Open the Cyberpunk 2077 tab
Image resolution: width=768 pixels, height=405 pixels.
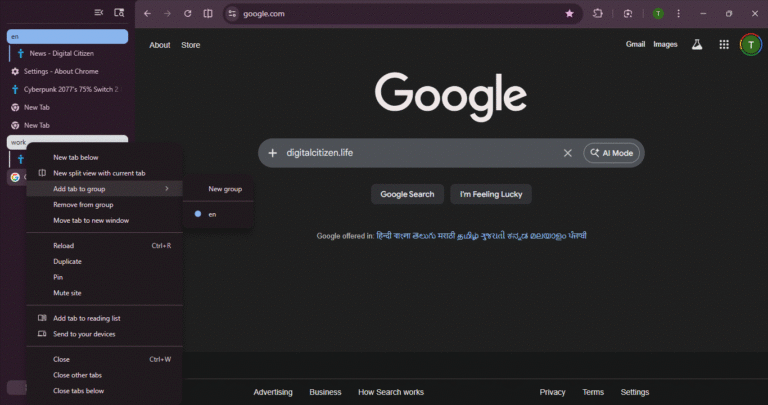tap(68, 89)
